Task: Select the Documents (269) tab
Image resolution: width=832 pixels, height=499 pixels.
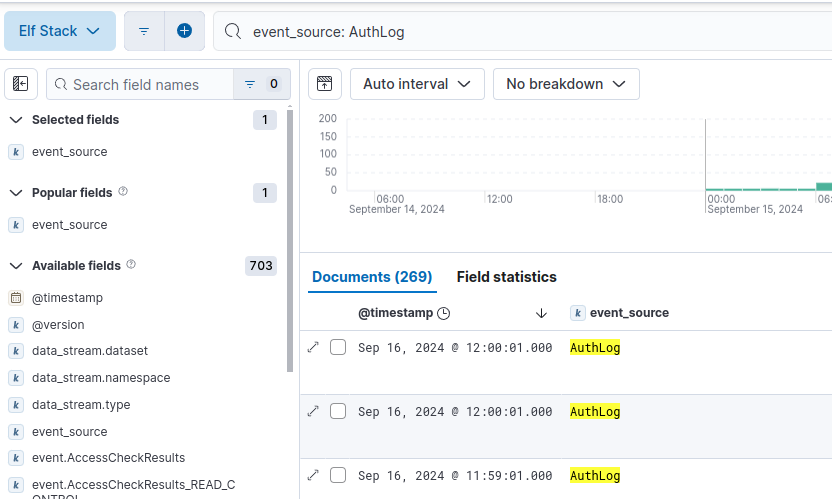Action: 372,277
